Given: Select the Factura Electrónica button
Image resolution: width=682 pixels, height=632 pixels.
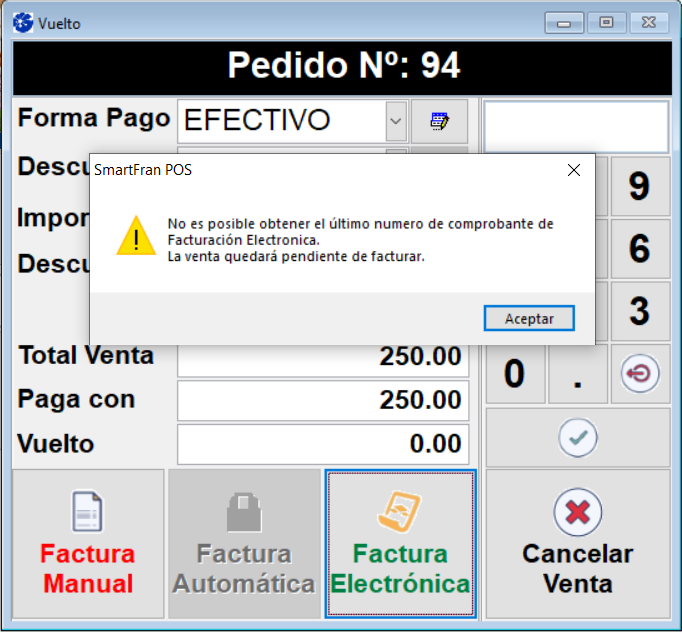Looking at the screenshot, I should coord(400,544).
